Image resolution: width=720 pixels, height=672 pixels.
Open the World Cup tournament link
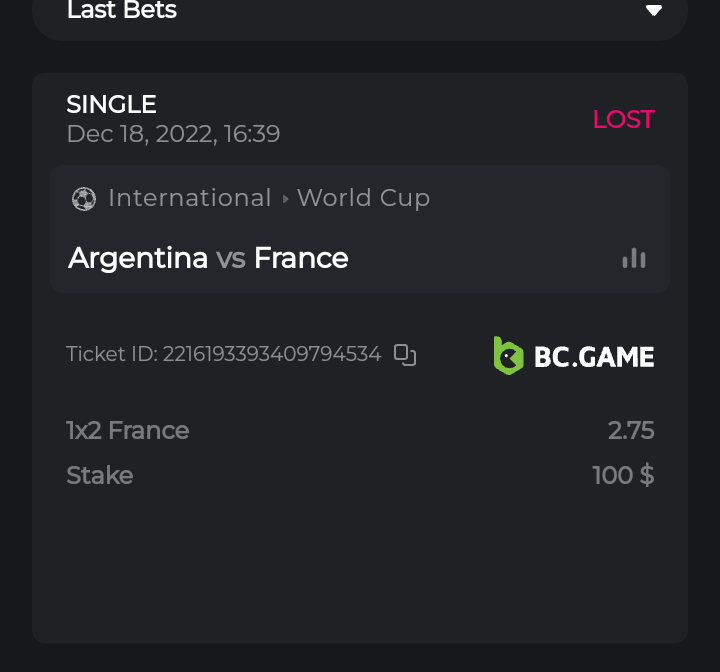pos(363,198)
